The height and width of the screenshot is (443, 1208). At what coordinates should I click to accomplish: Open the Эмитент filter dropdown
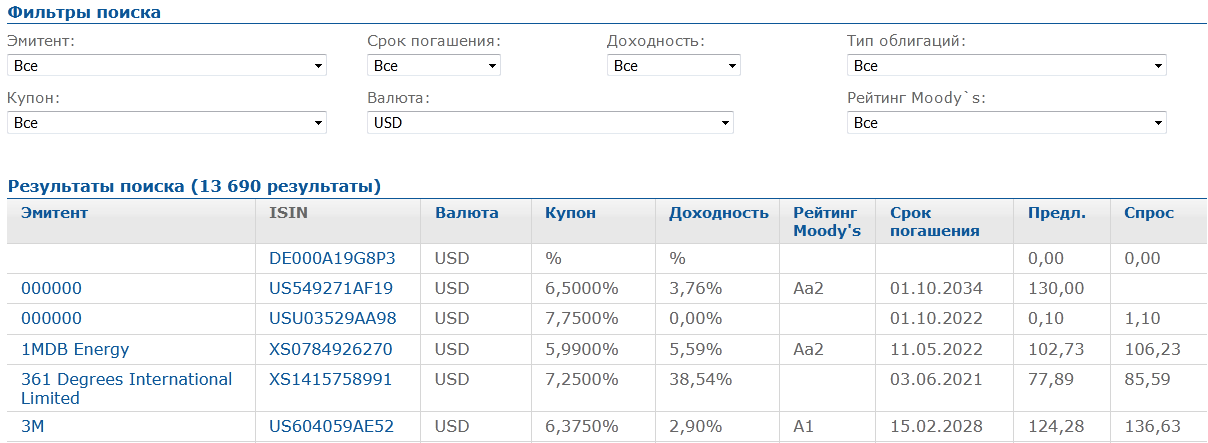point(166,66)
